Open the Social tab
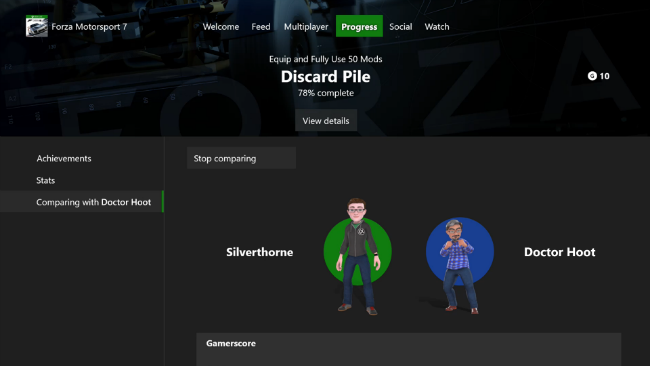Viewport: 650px width, 366px height. tap(400, 27)
